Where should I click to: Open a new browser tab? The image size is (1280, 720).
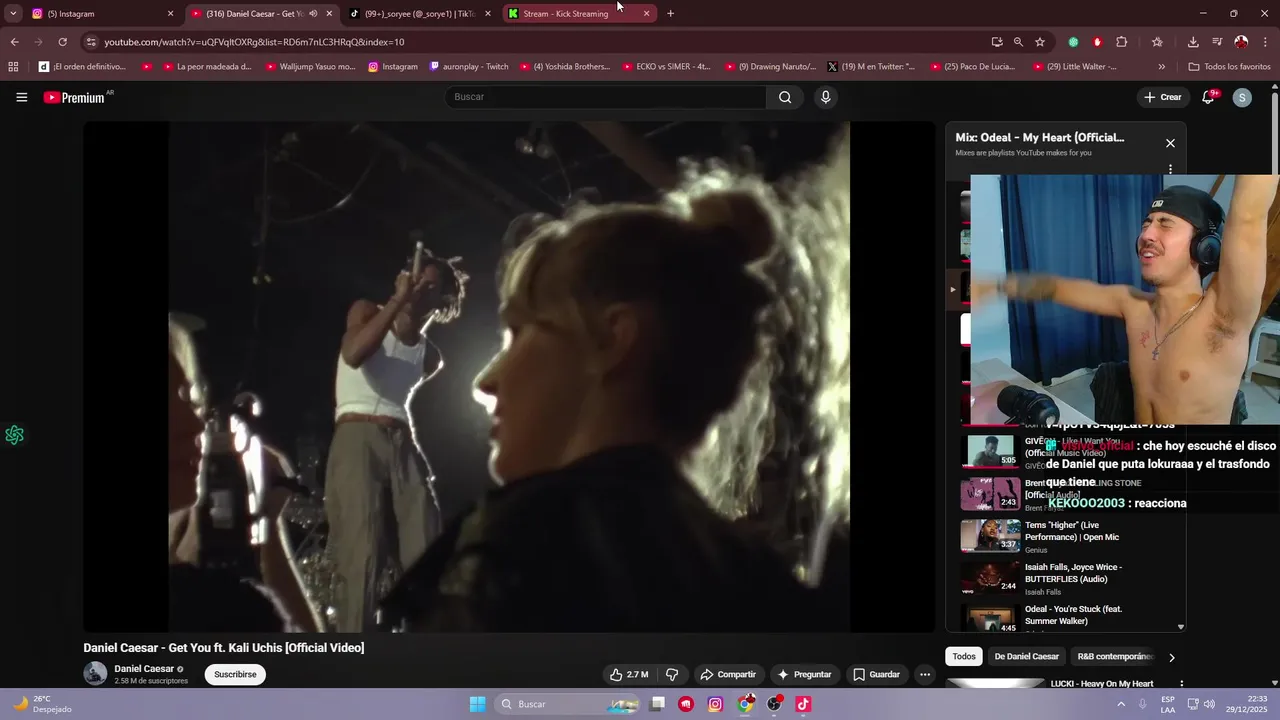pyautogui.click(x=670, y=14)
